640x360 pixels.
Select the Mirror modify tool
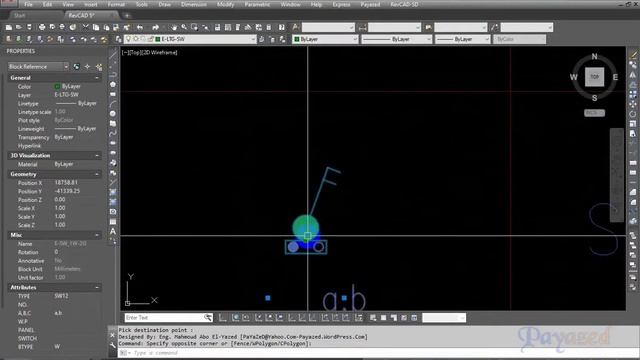pyautogui.click(x=633, y=75)
